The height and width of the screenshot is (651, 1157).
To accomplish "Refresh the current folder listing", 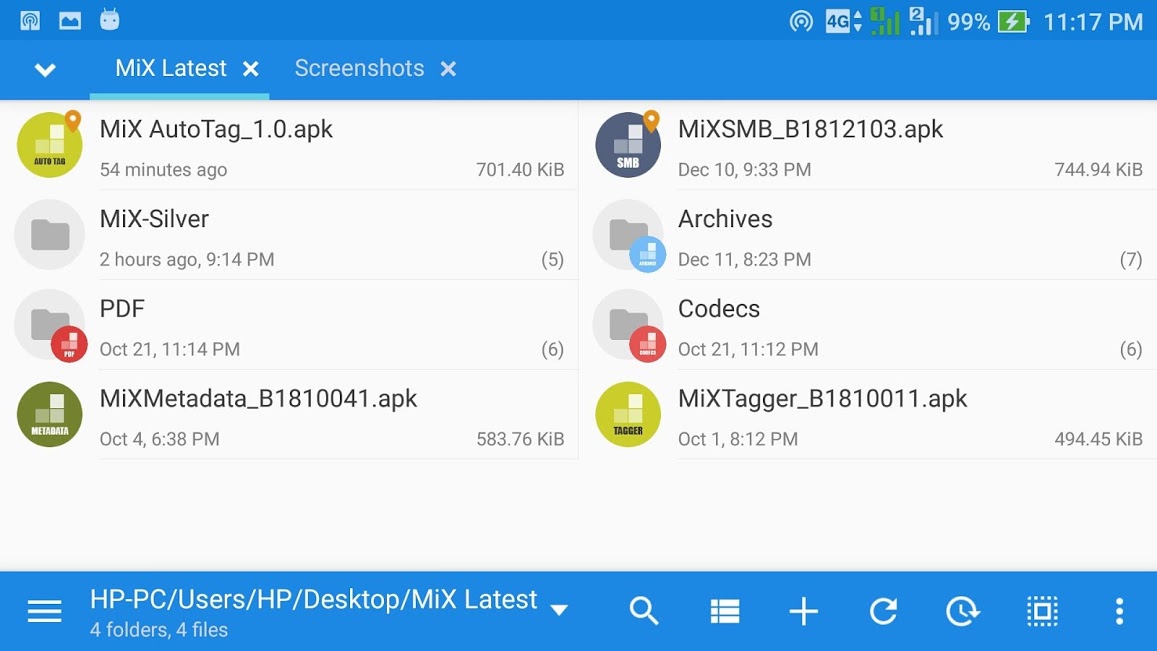I will click(x=883, y=610).
